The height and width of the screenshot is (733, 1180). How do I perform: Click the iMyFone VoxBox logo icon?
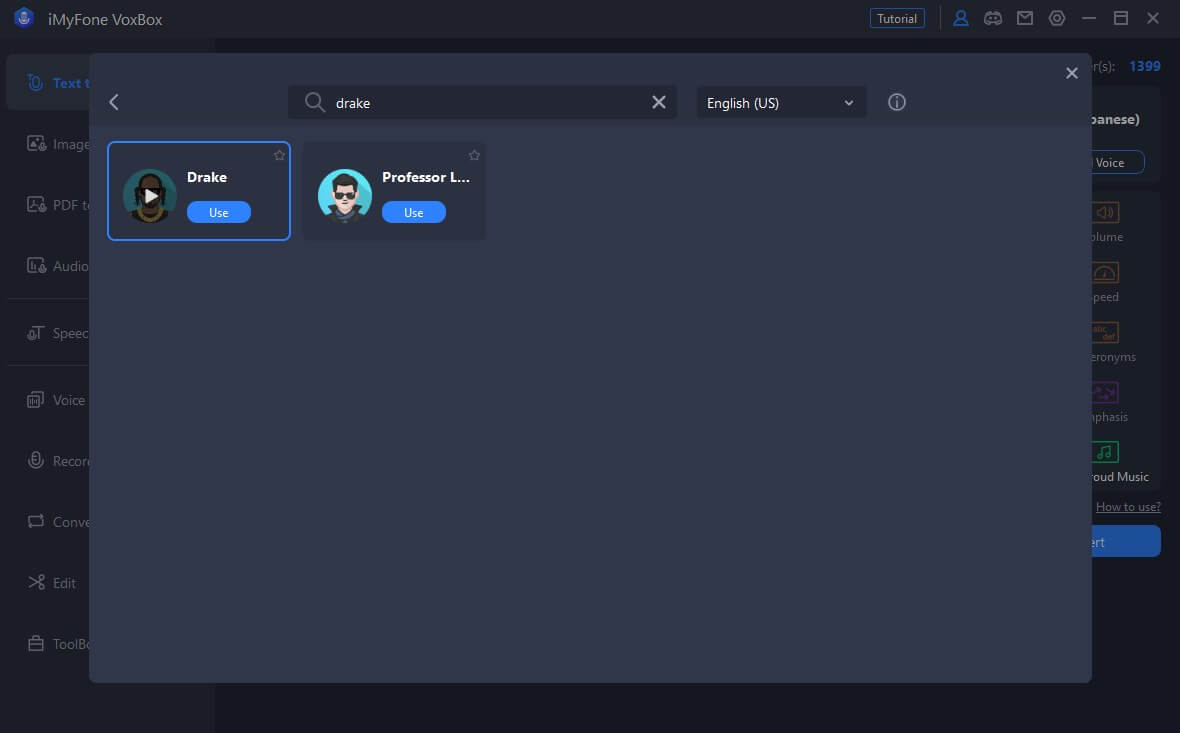coord(24,18)
